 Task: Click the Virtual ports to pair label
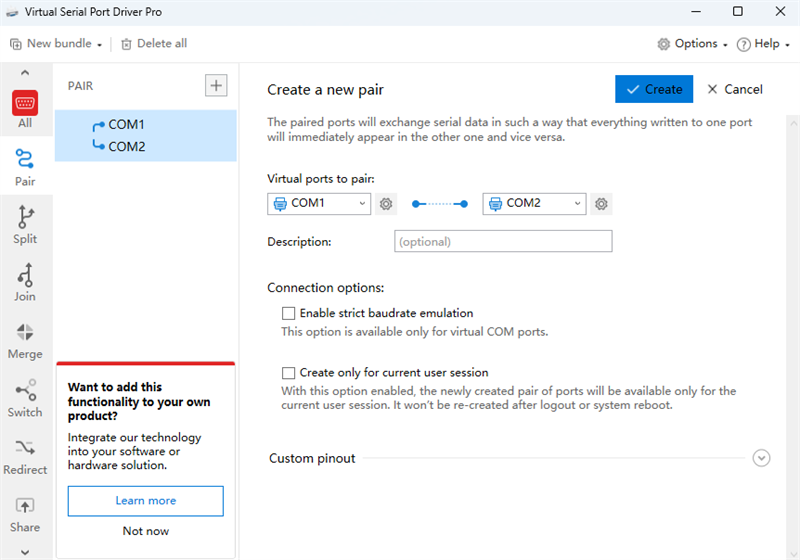[321, 179]
